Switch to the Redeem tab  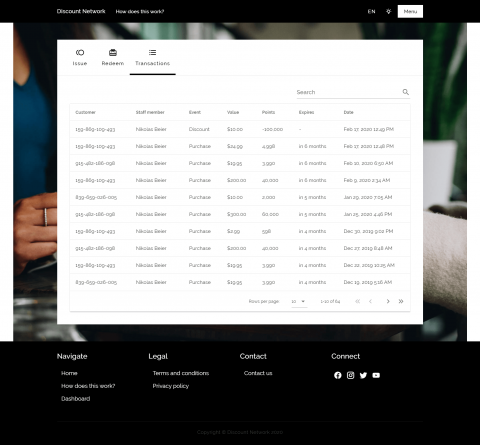tap(113, 57)
